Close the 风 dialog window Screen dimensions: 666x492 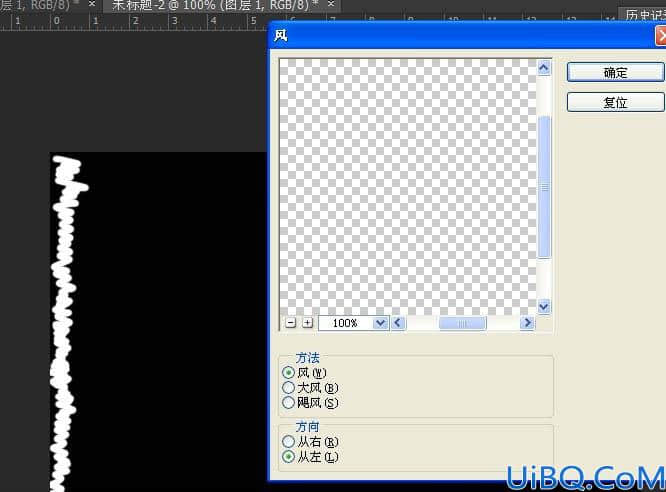click(661, 36)
